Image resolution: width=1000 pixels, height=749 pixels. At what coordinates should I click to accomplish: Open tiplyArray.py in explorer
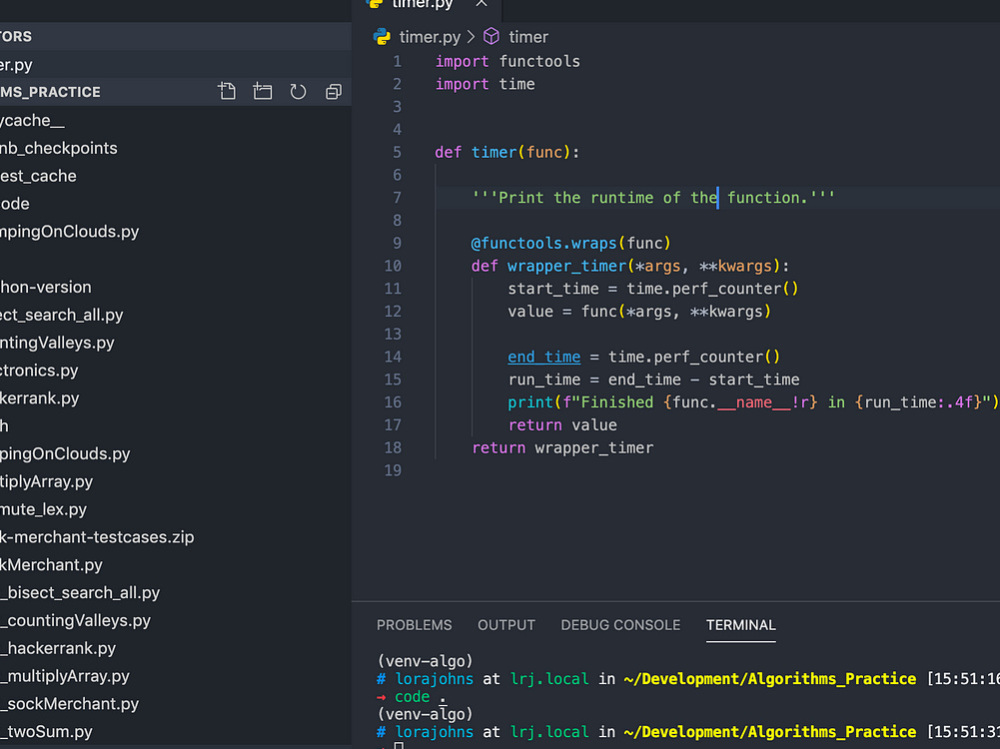(175, 482)
